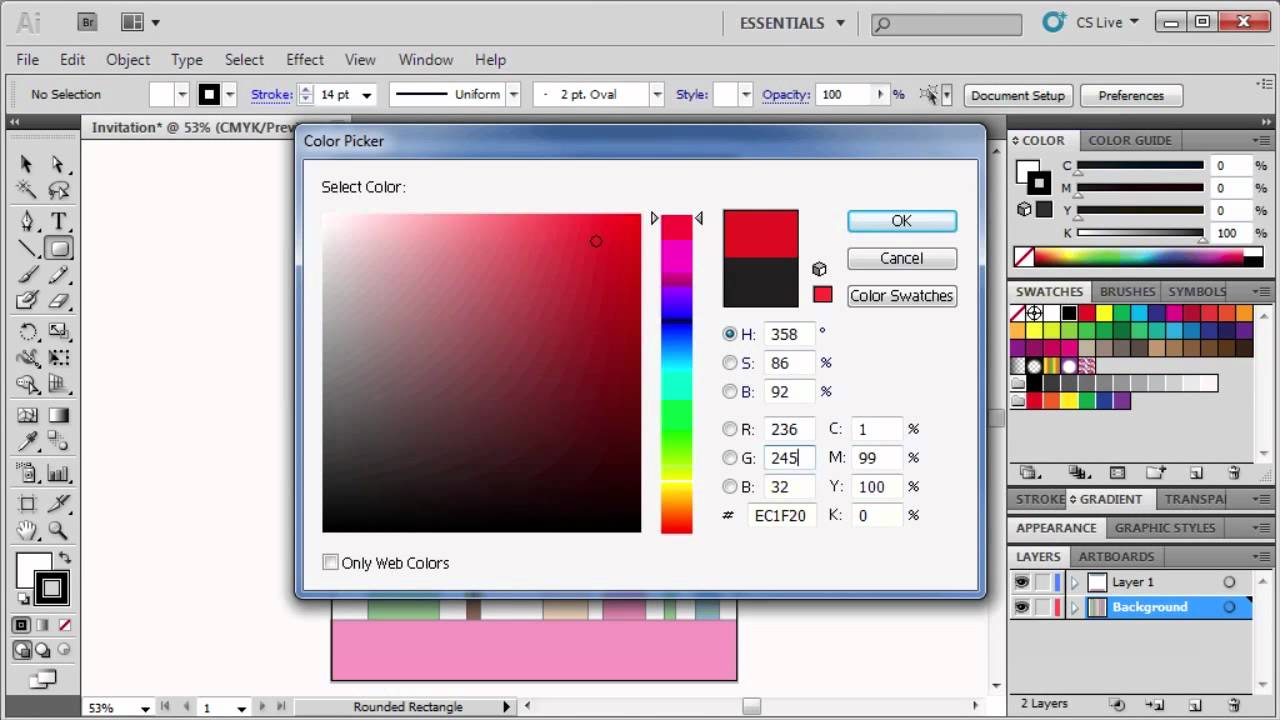
Task: Select the Artboard tool
Action: click(27, 504)
